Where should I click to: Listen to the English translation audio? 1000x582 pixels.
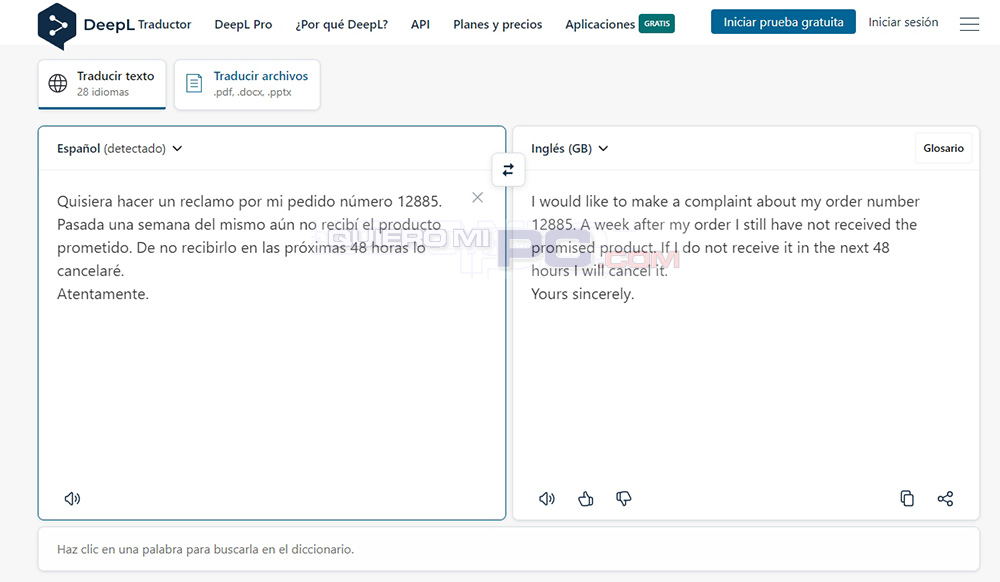coord(547,498)
